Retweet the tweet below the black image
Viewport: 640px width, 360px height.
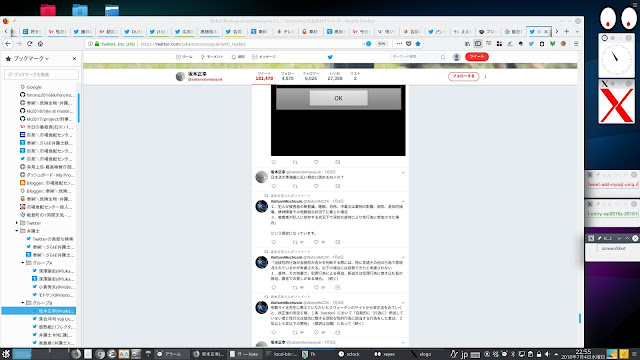[295, 162]
